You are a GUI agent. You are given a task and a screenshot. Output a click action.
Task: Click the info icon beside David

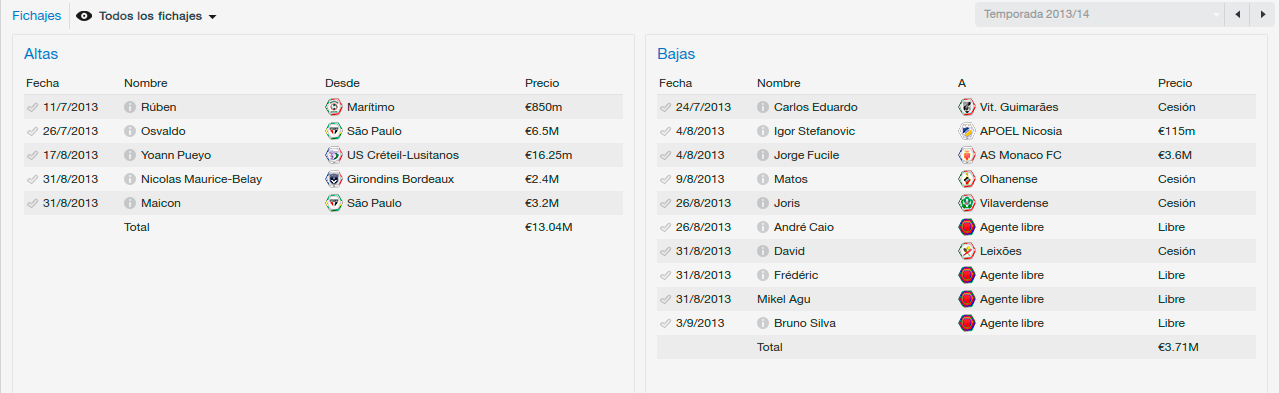(763, 251)
